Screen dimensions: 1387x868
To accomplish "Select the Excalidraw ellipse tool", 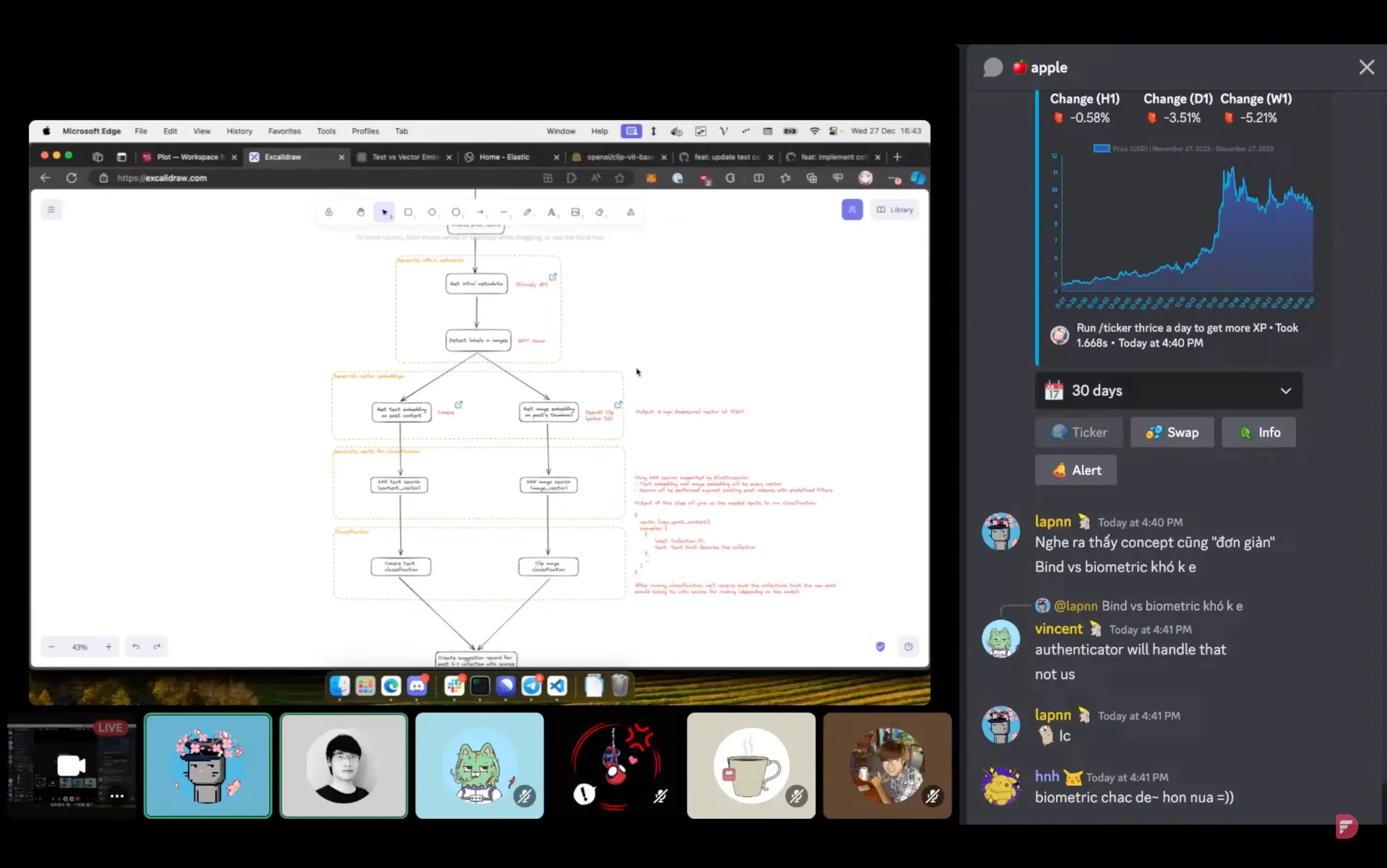I will coord(456,212).
